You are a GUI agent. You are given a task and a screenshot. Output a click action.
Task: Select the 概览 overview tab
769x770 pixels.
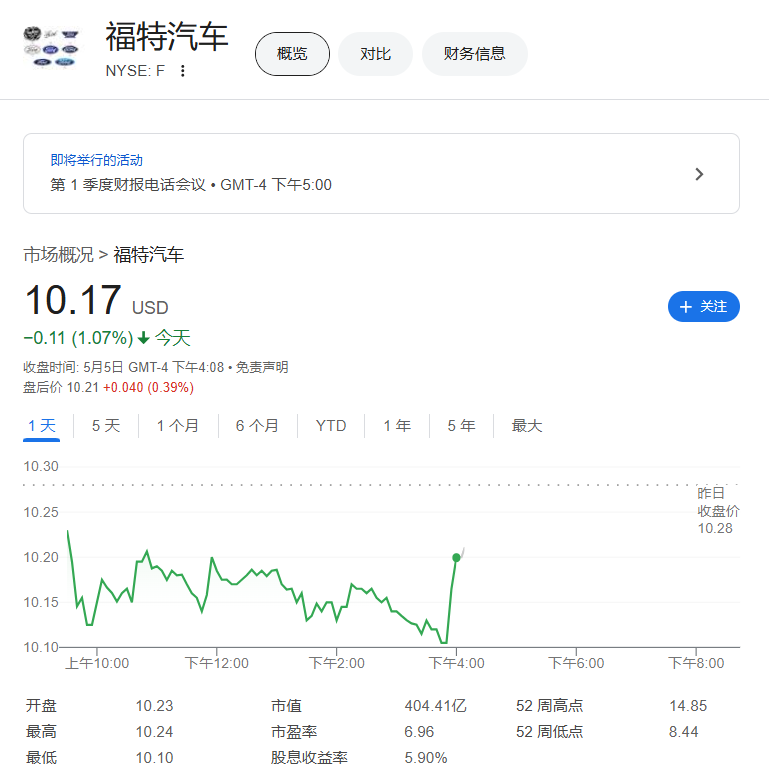pyautogui.click(x=292, y=54)
